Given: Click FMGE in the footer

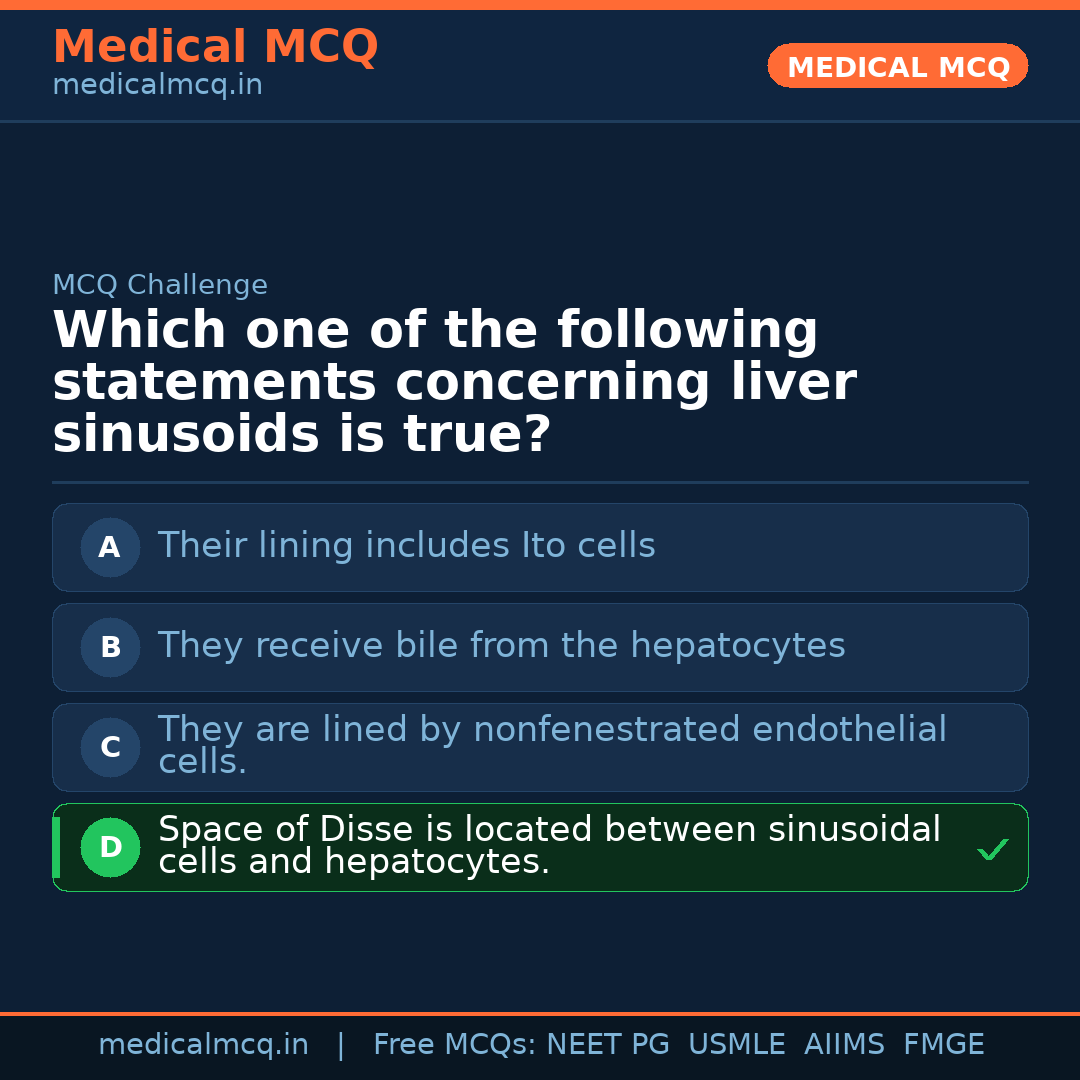Looking at the screenshot, I should tap(943, 1045).
